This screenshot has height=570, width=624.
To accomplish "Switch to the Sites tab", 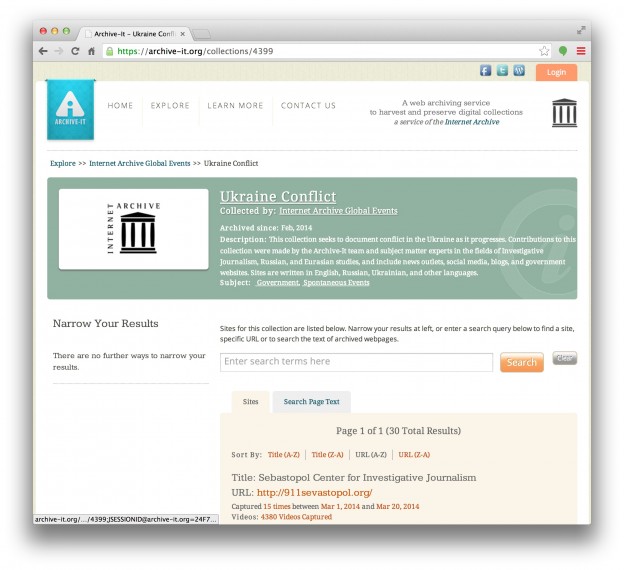I will 250,402.
